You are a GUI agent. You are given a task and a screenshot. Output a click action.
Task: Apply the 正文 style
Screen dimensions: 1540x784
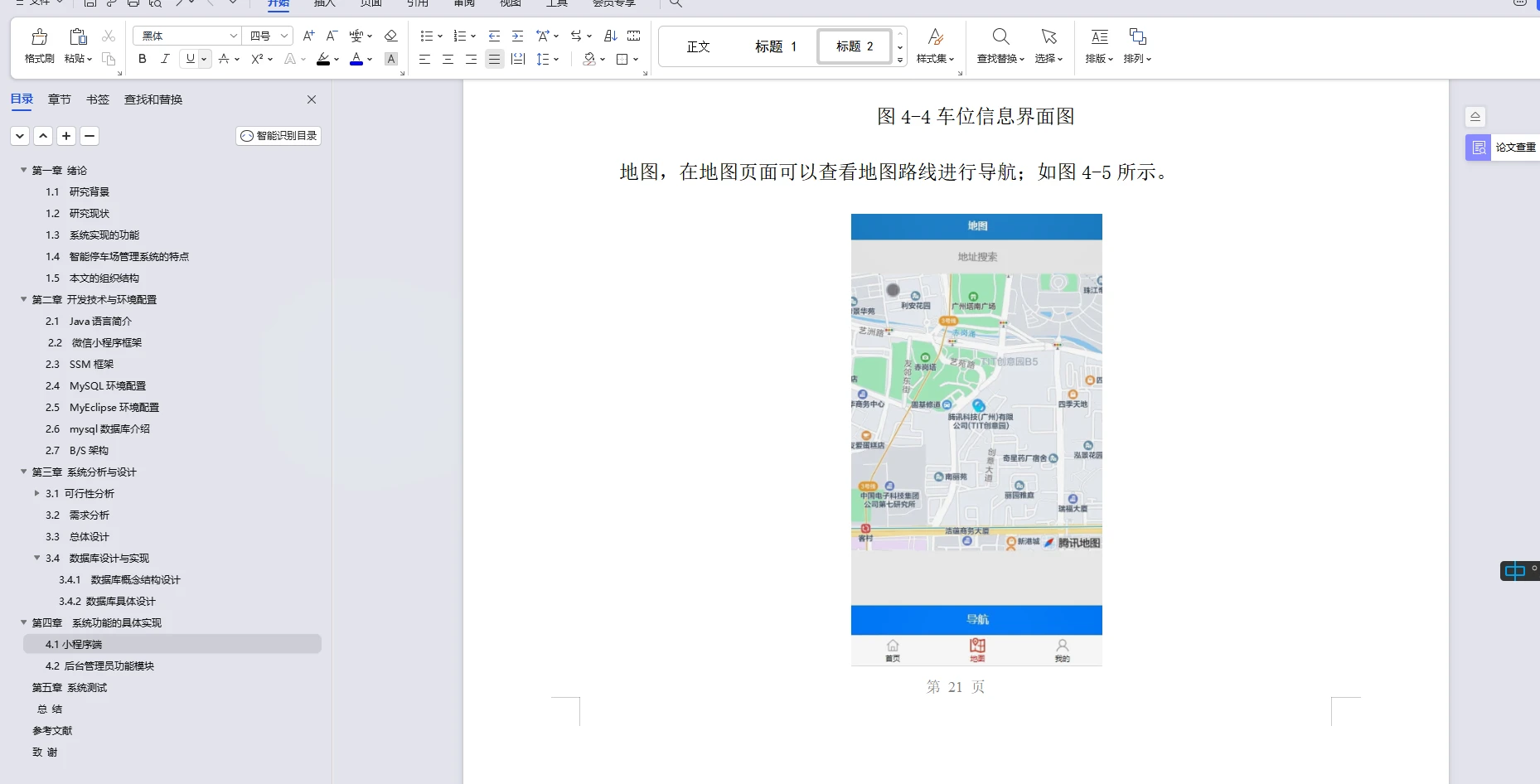699,46
